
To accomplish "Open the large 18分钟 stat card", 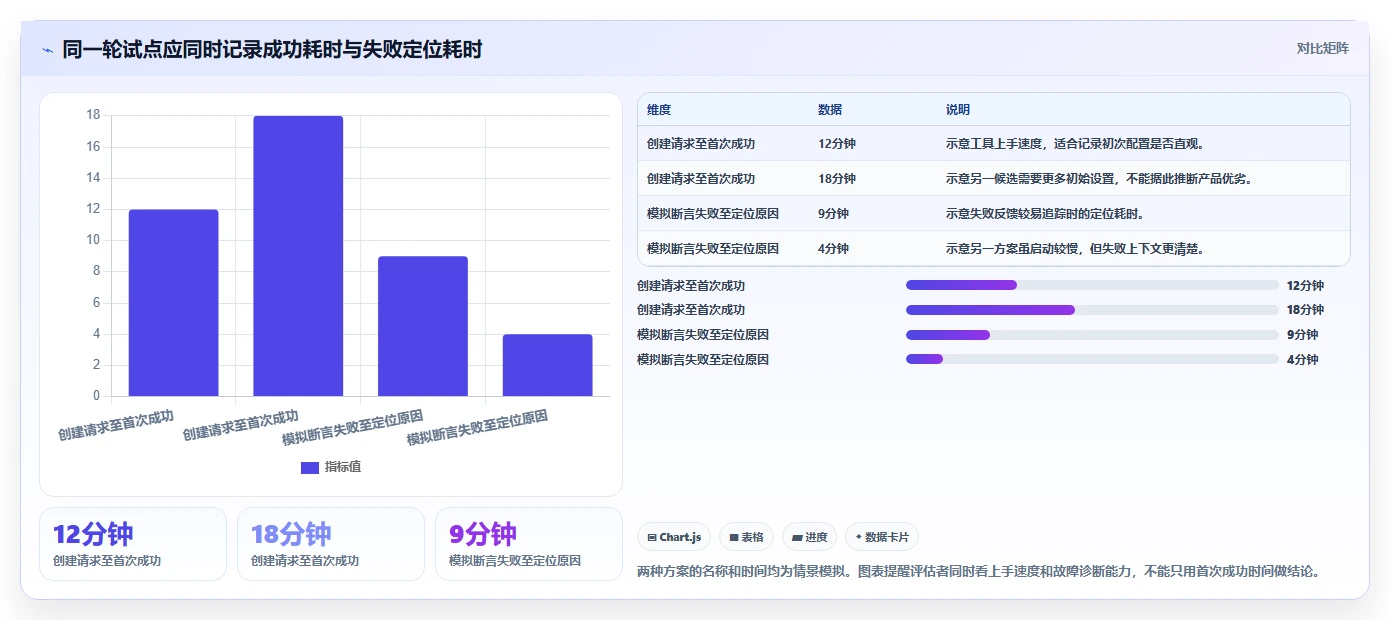I will click(x=331, y=544).
